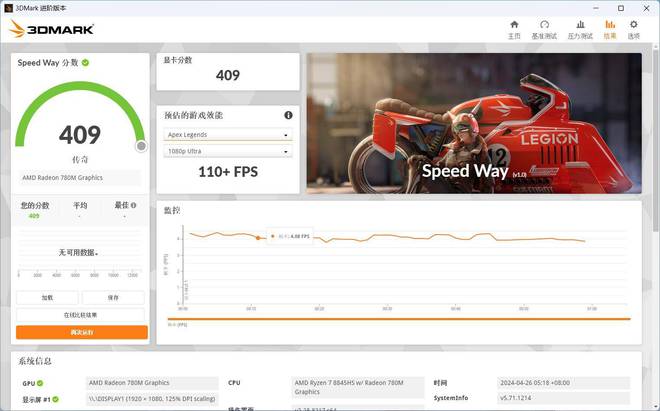Click the best score info icon
The width and height of the screenshot is (660, 411).
133,205
